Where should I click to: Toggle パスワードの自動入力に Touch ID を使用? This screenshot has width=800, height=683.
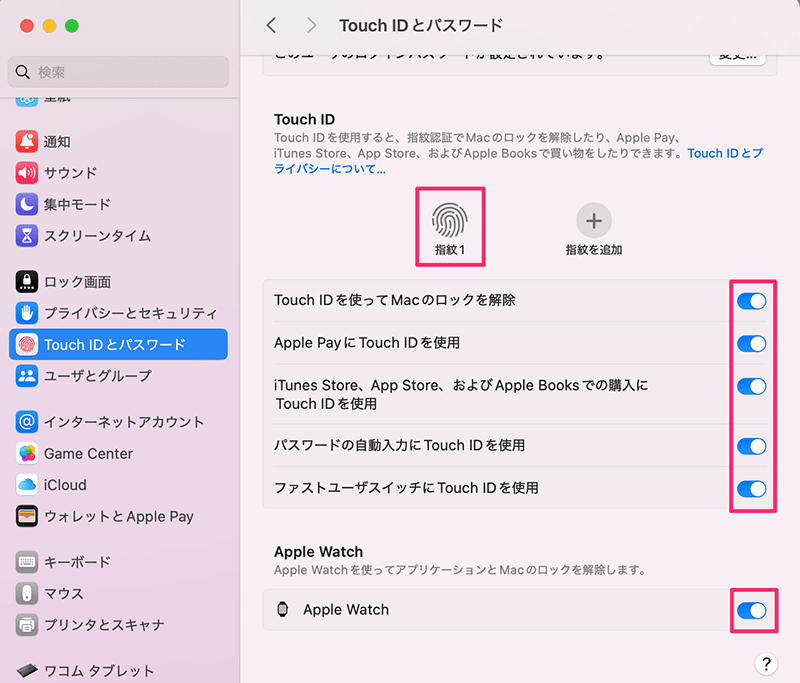click(752, 446)
